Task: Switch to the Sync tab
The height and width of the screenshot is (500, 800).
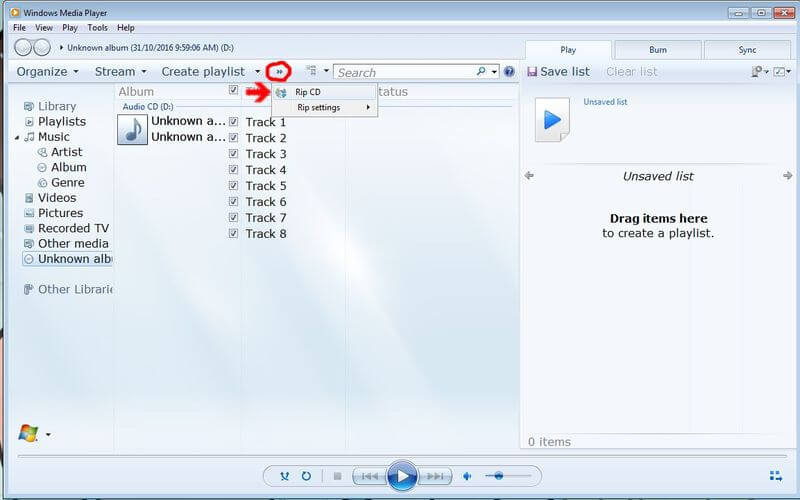Action: click(x=747, y=50)
